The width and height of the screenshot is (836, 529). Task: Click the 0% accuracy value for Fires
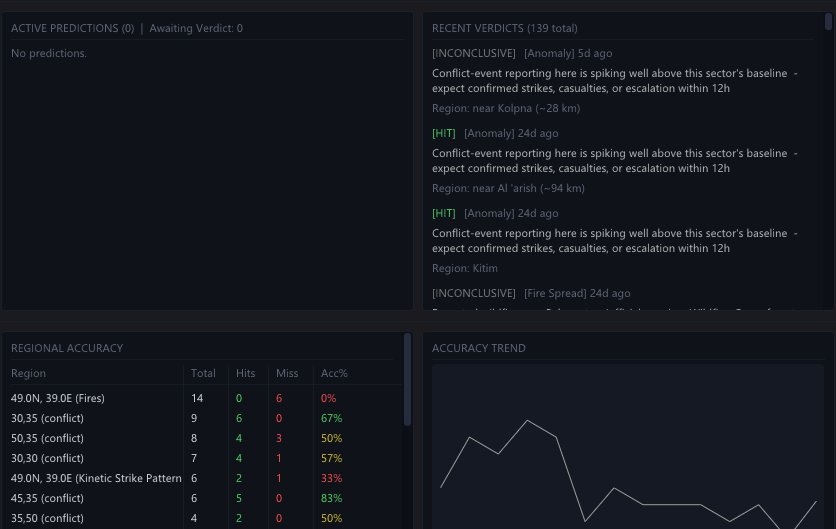click(328, 398)
